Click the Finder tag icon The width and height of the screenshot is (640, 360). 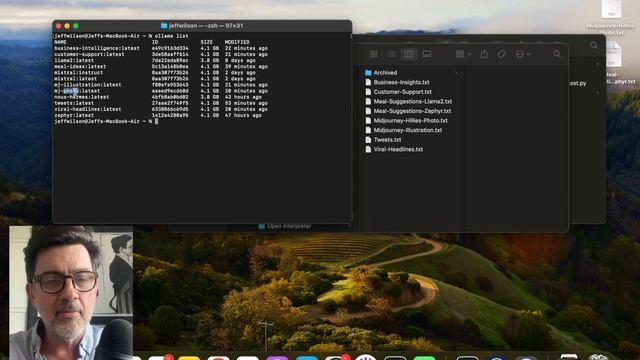pos(501,54)
